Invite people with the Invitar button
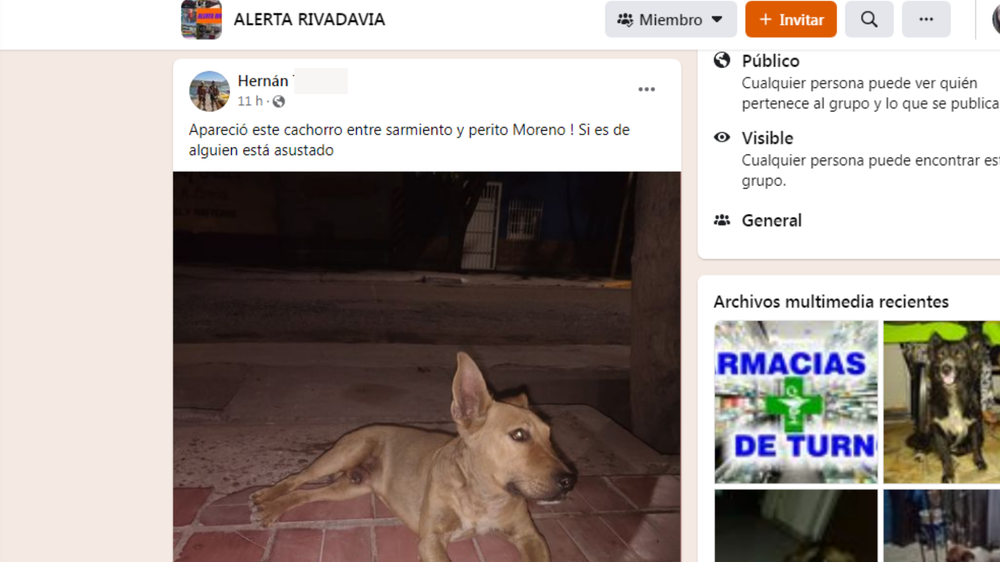 pyautogui.click(x=791, y=19)
